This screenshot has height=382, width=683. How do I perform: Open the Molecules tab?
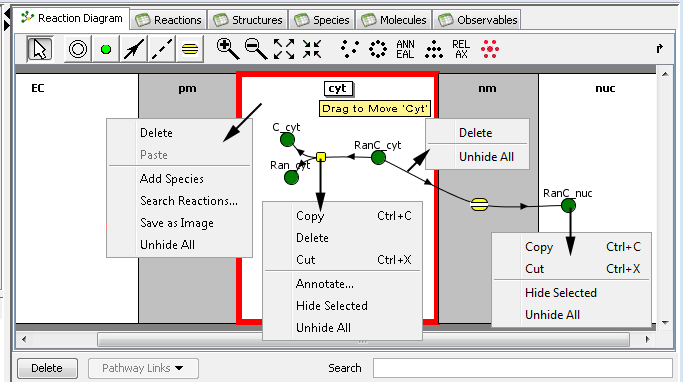[x=394, y=20]
